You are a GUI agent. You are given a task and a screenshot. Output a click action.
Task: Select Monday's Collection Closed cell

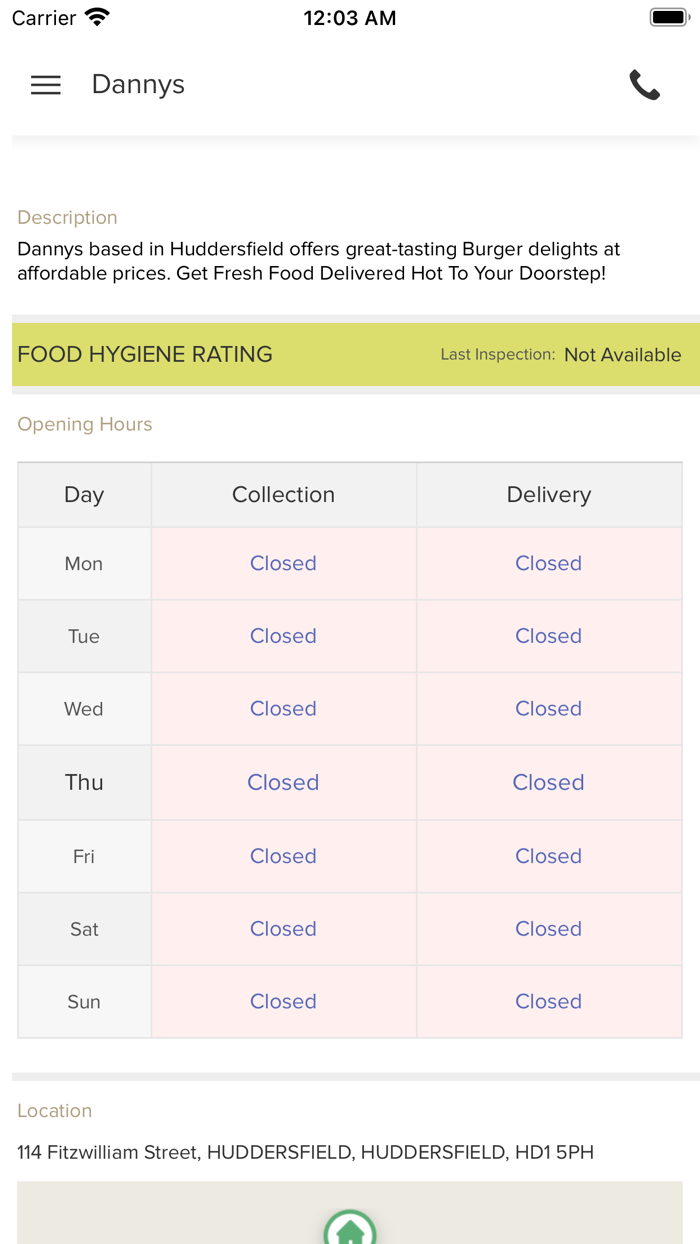tap(283, 563)
